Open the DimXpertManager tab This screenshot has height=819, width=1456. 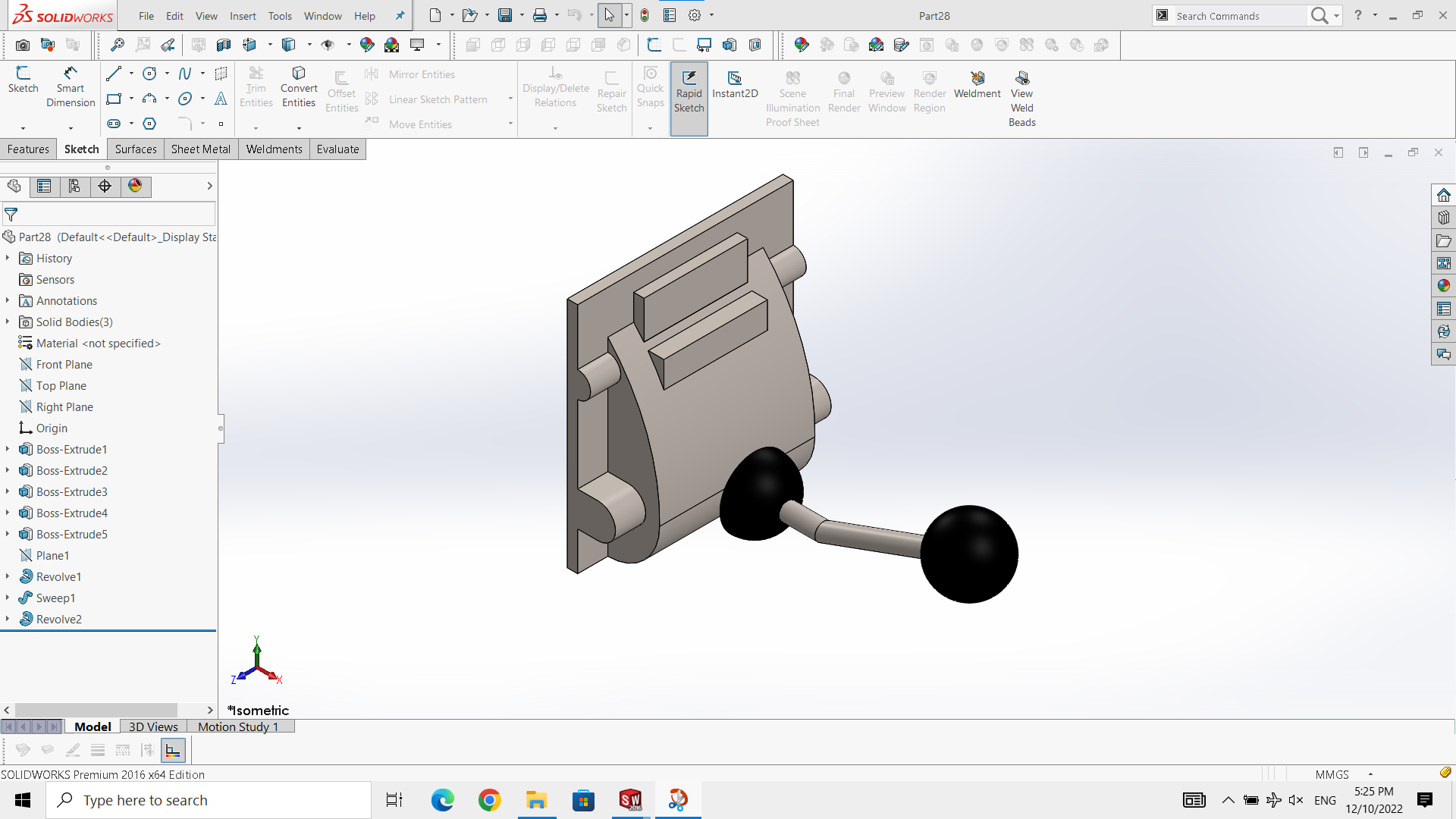[x=105, y=187]
